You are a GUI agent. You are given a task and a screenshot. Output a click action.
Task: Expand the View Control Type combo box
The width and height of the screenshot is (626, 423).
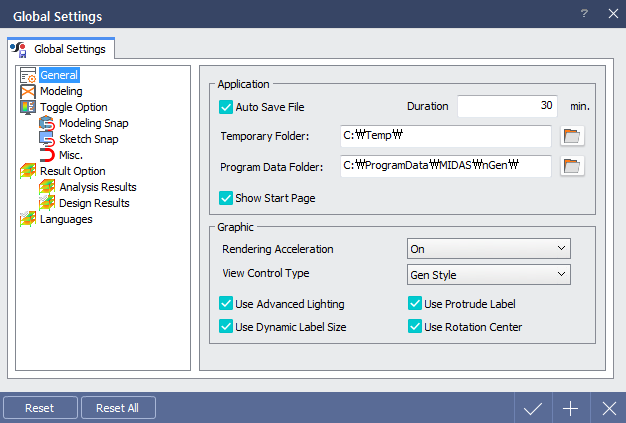(x=489, y=275)
